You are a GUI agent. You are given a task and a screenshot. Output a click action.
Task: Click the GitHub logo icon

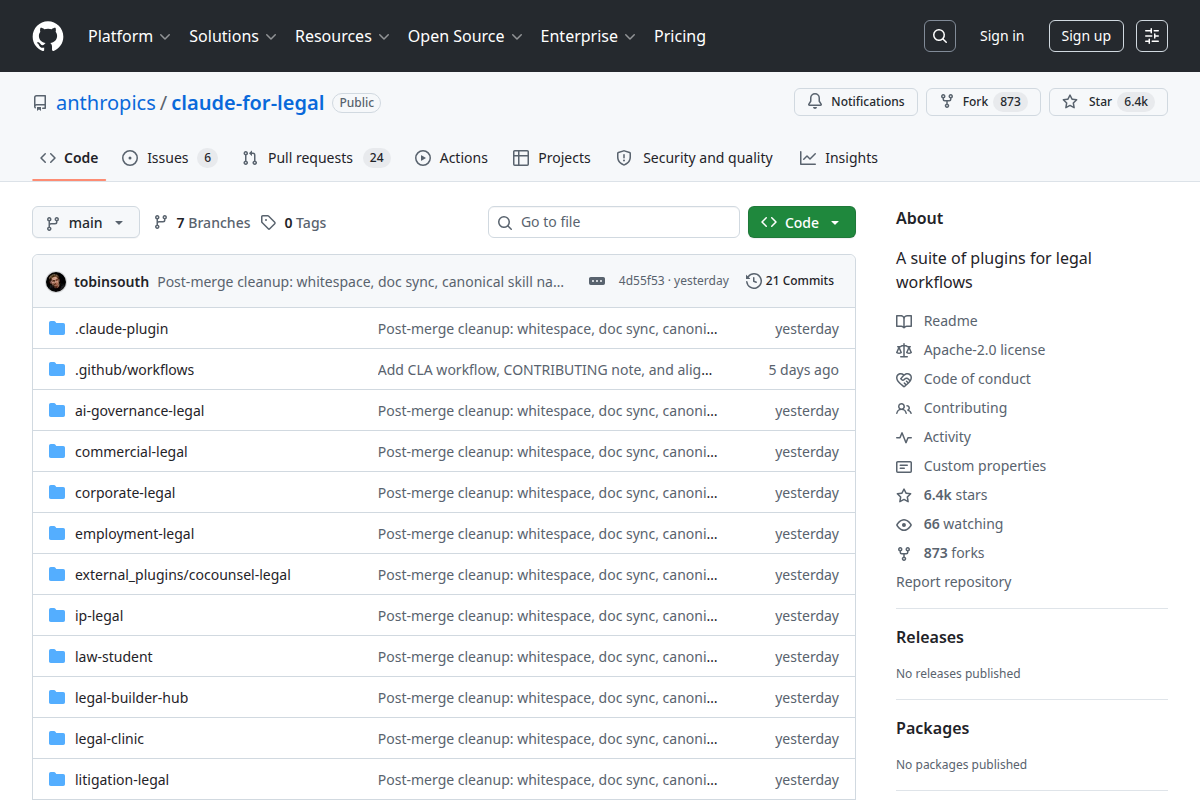(48, 36)
